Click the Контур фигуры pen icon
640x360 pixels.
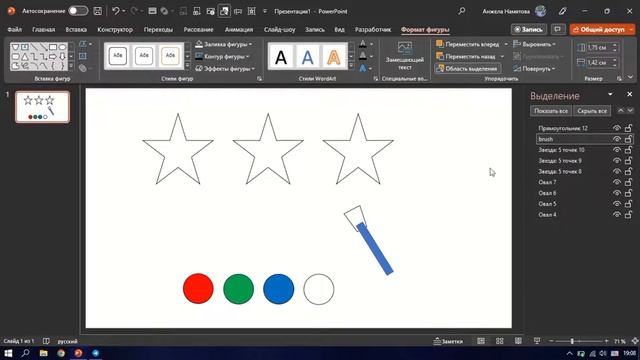coord(199,56)
